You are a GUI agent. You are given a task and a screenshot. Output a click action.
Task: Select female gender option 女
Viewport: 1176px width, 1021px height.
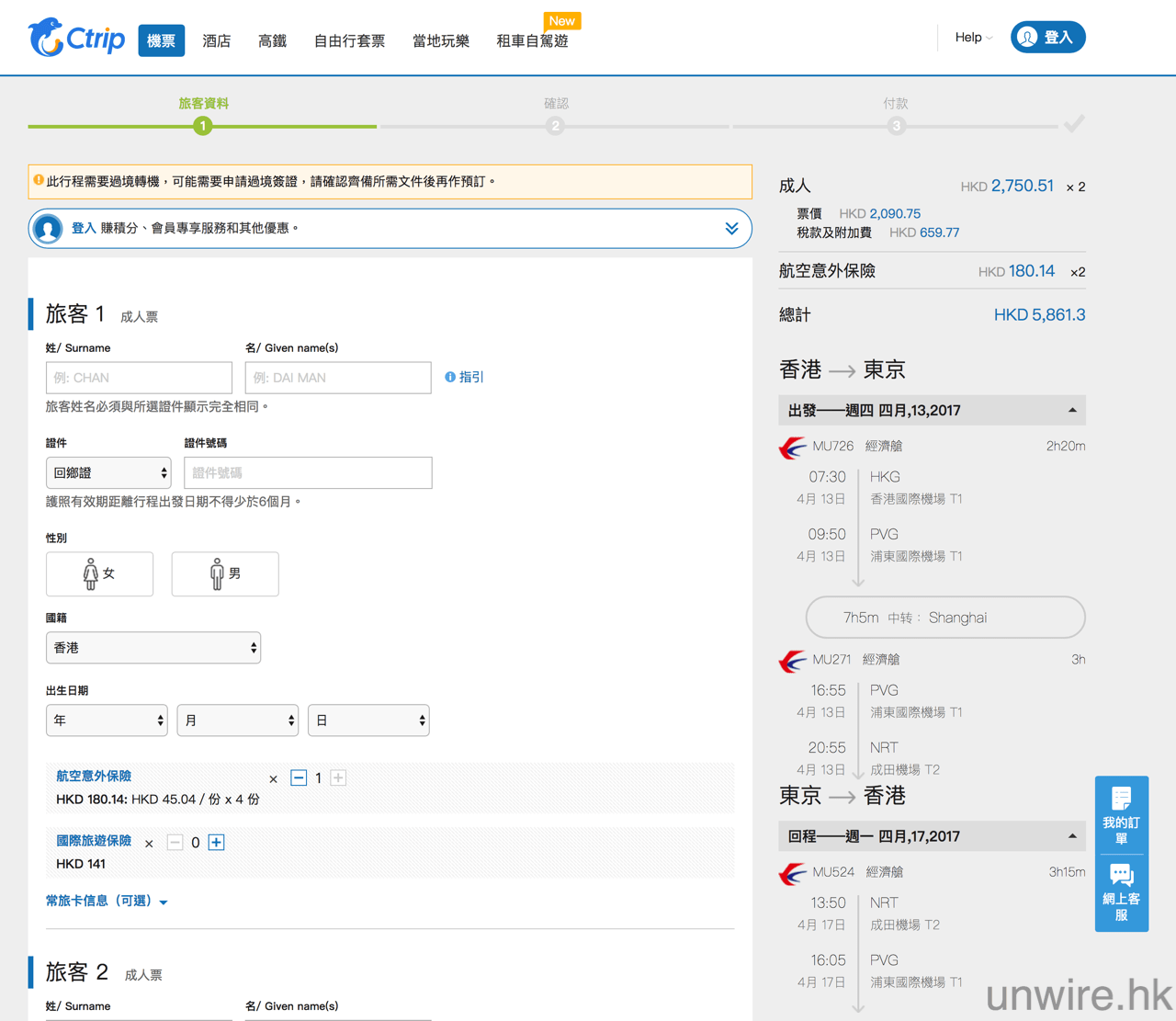tap(99, 574)
